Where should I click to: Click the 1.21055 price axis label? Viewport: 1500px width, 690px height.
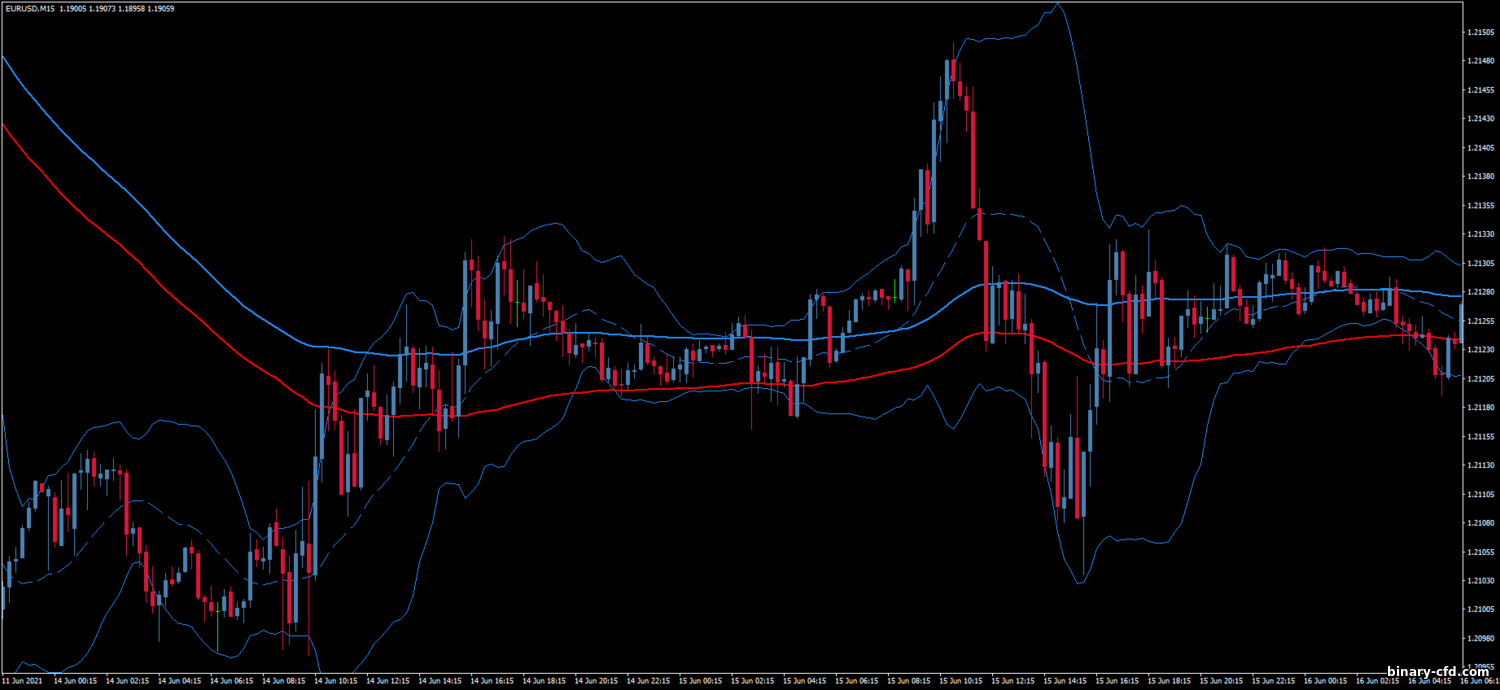(x=1480, y=552)
